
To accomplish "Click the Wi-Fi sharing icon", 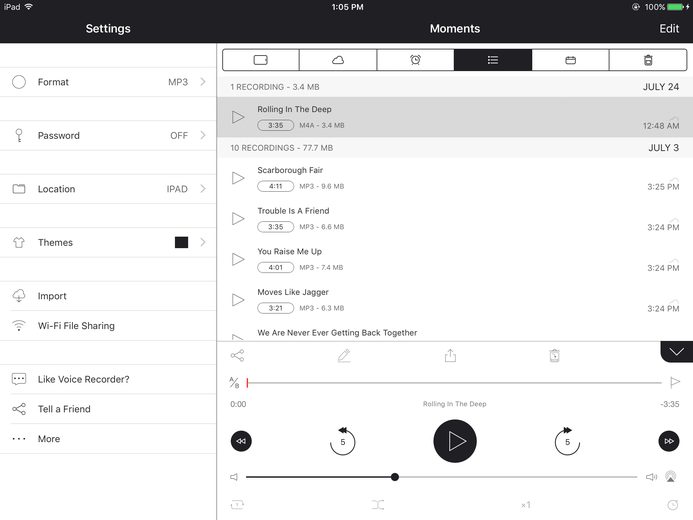I will point(19,326).
